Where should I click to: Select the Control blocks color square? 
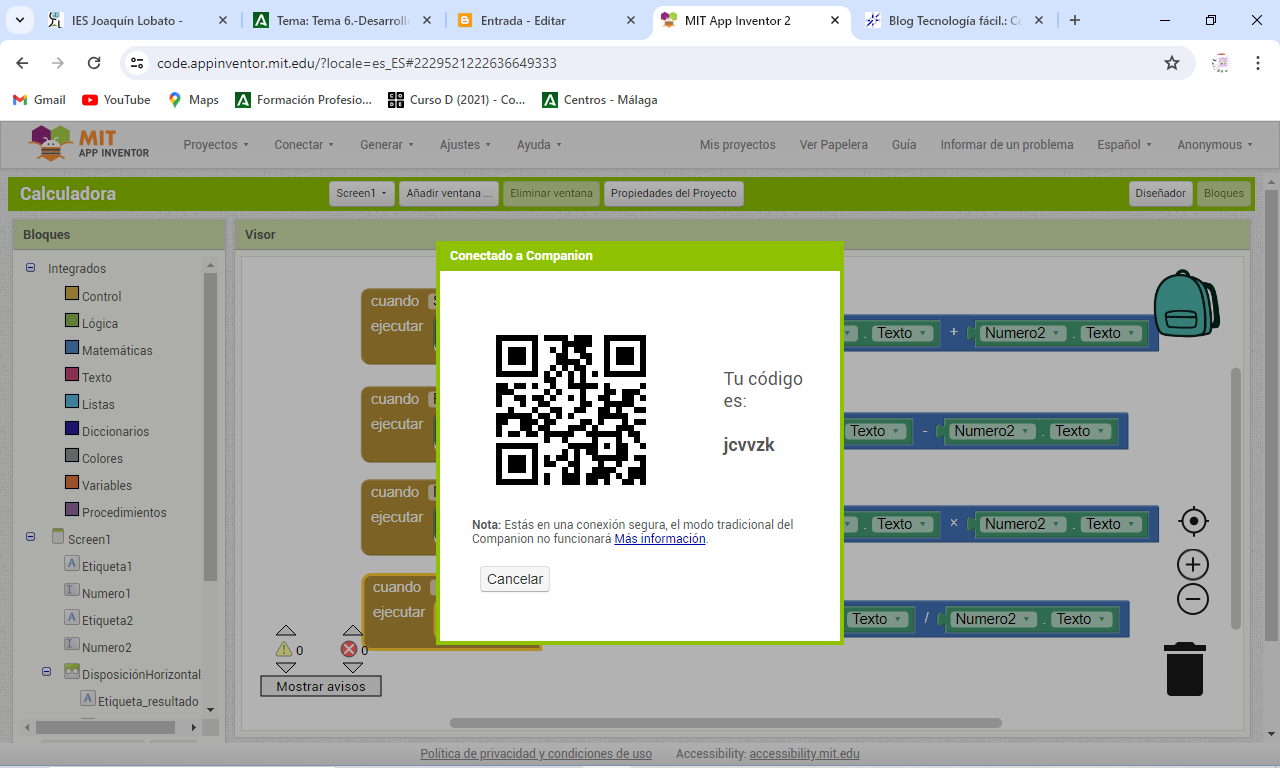tap(72, 294)
